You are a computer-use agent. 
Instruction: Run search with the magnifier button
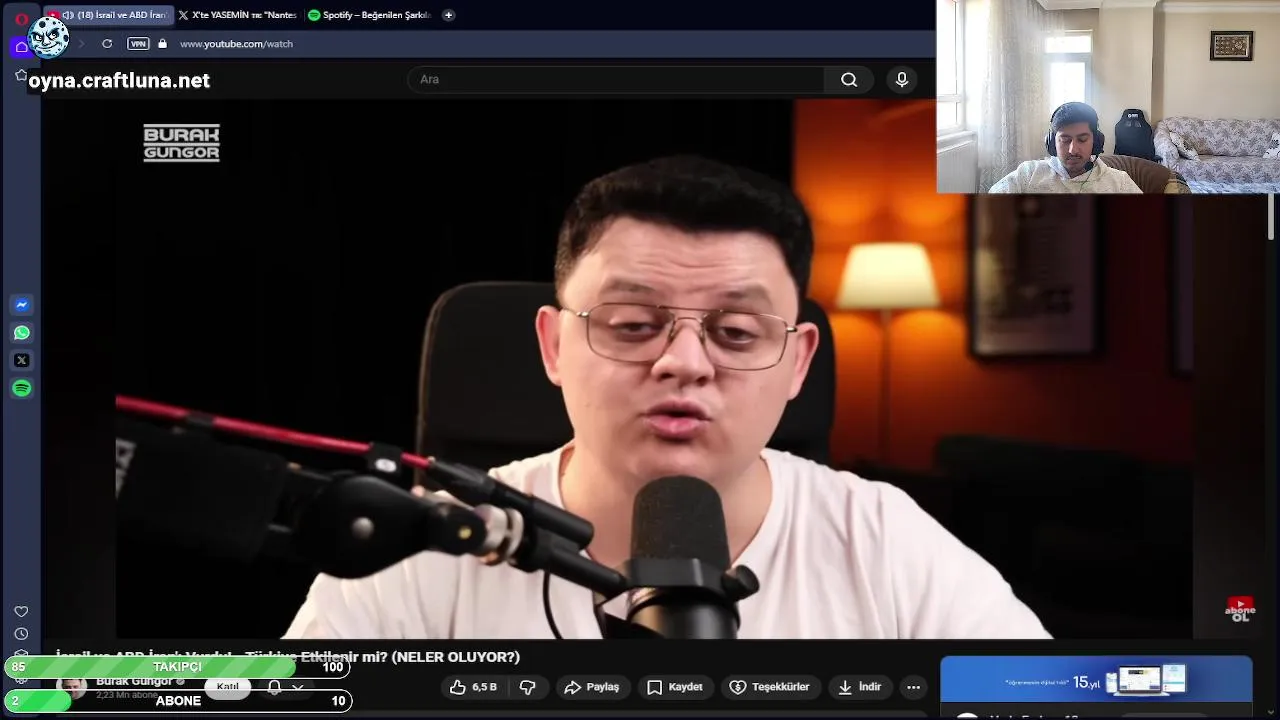click(849, 80)
